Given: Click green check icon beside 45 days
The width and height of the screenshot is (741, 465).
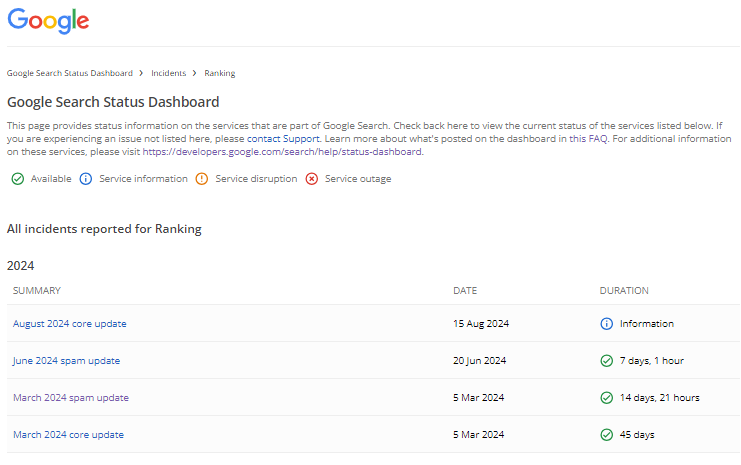Looking at the screenshot, I should pyautogui.click(x=606, y=435).
